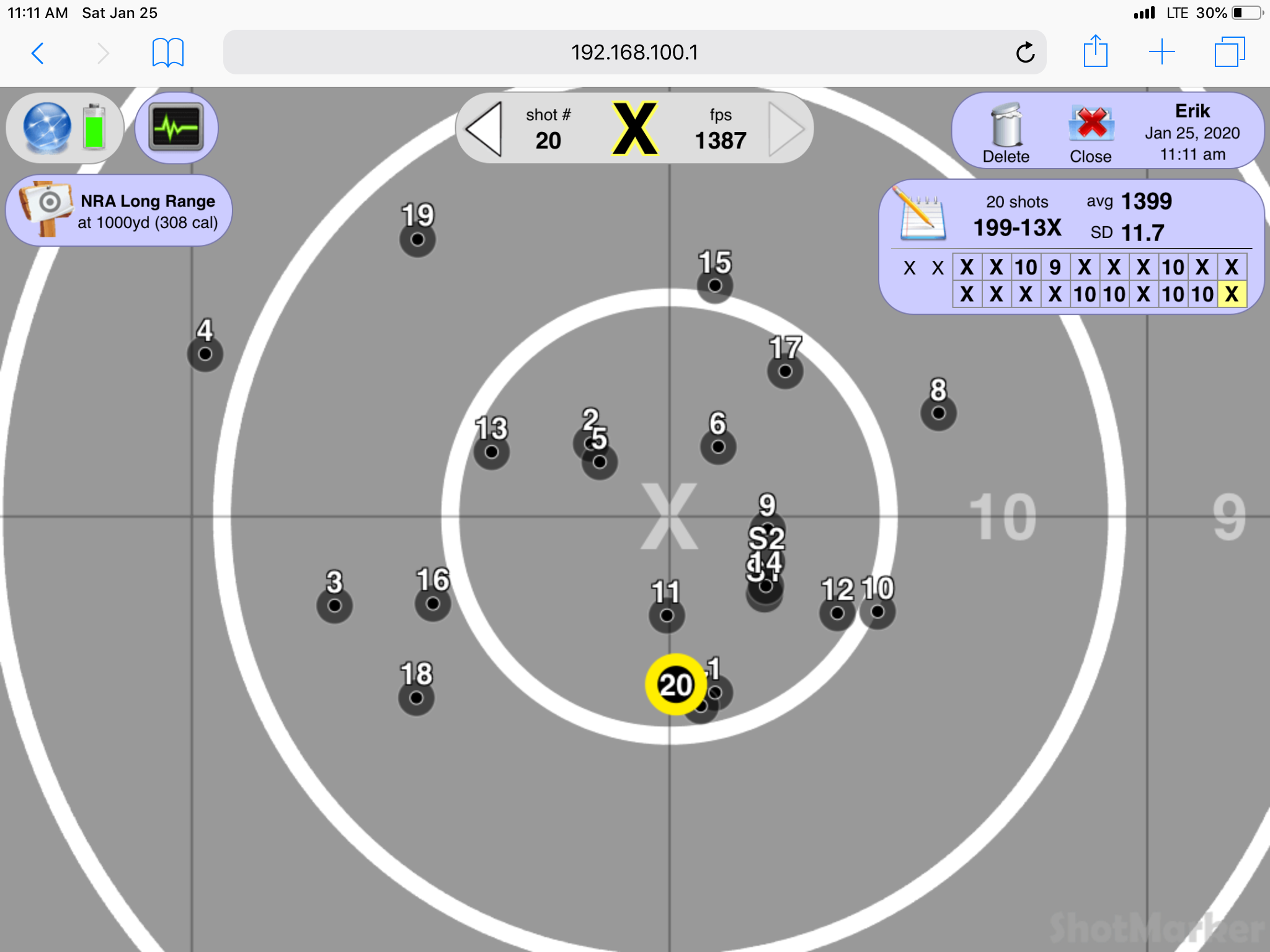Select shot marker 15
This screenshot has height=952, width=1270.
(x=715, y=286)
